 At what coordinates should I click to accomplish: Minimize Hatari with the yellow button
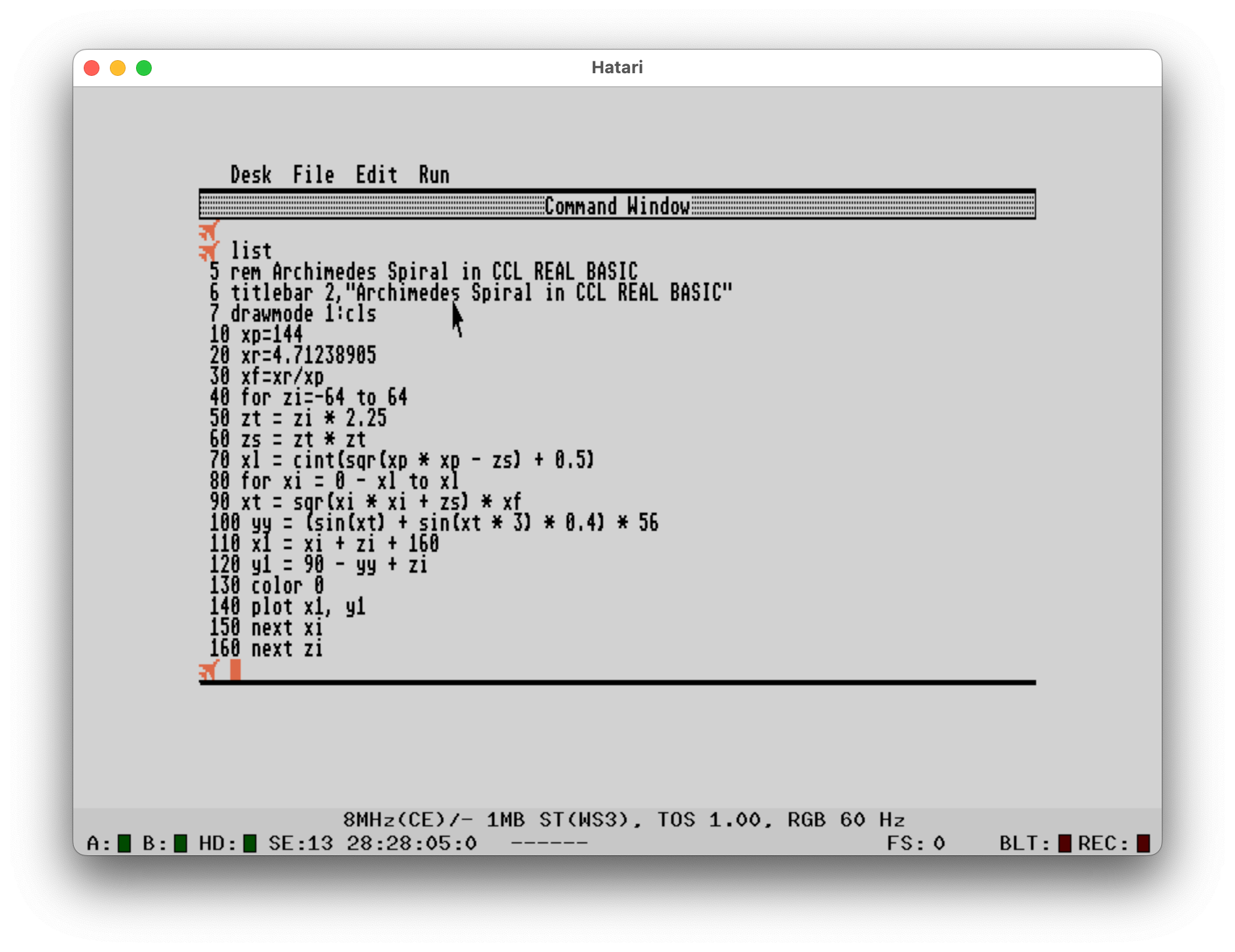point(118,68)
